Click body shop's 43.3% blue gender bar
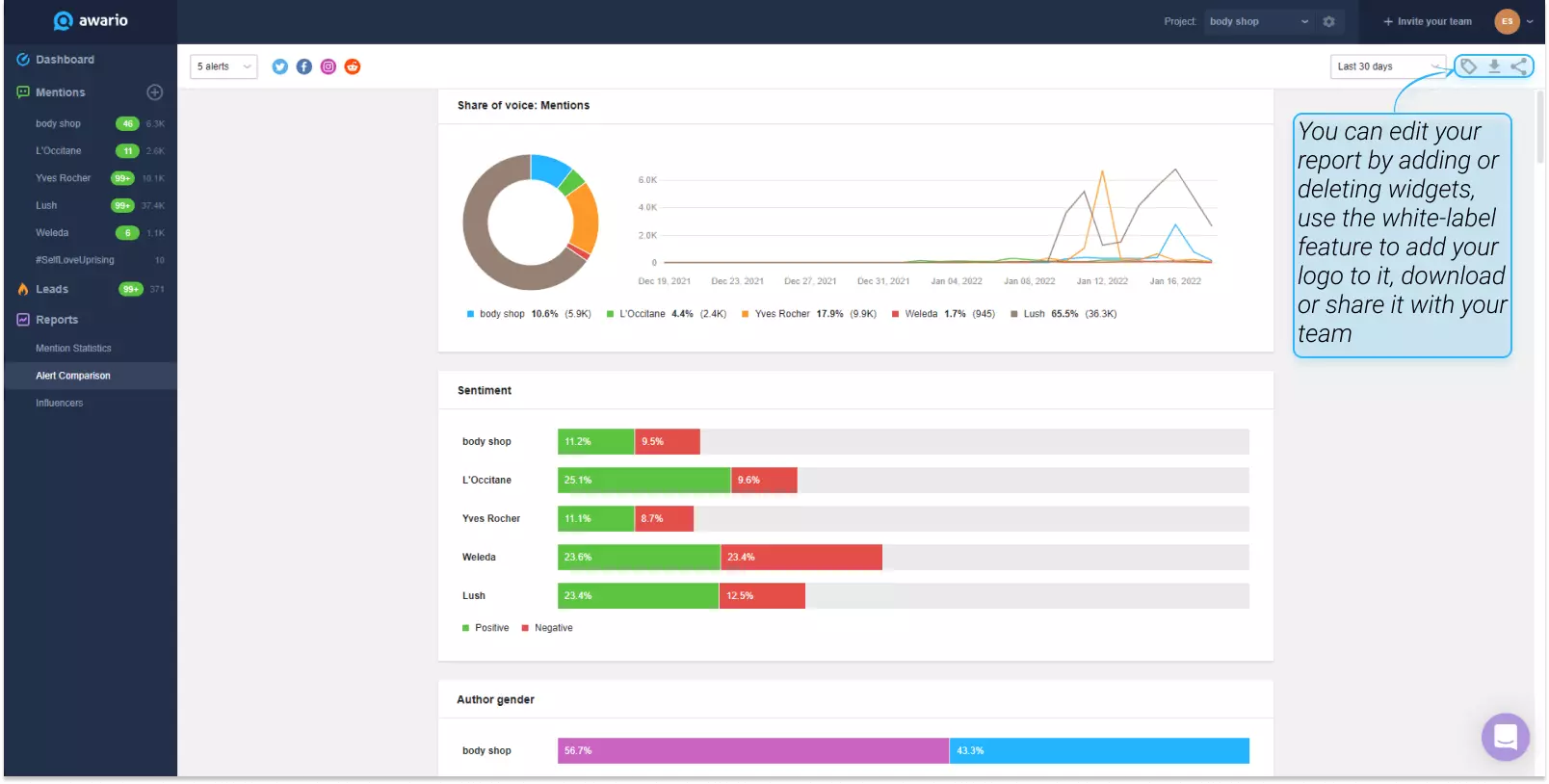Viewport: 1549px width, 784px height. [x=1099, y=750]
